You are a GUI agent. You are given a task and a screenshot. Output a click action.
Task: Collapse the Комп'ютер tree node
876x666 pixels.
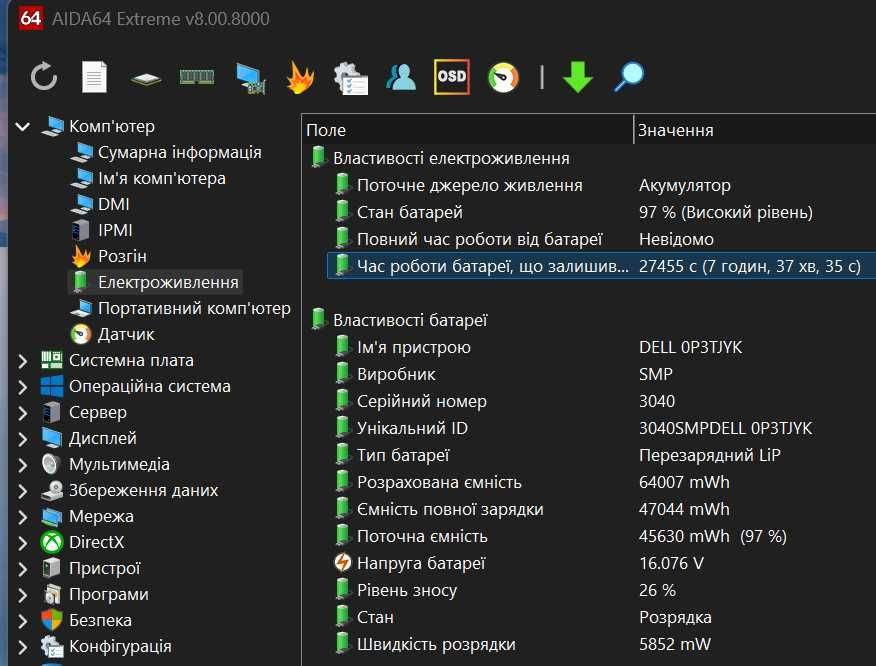point(22,126)
